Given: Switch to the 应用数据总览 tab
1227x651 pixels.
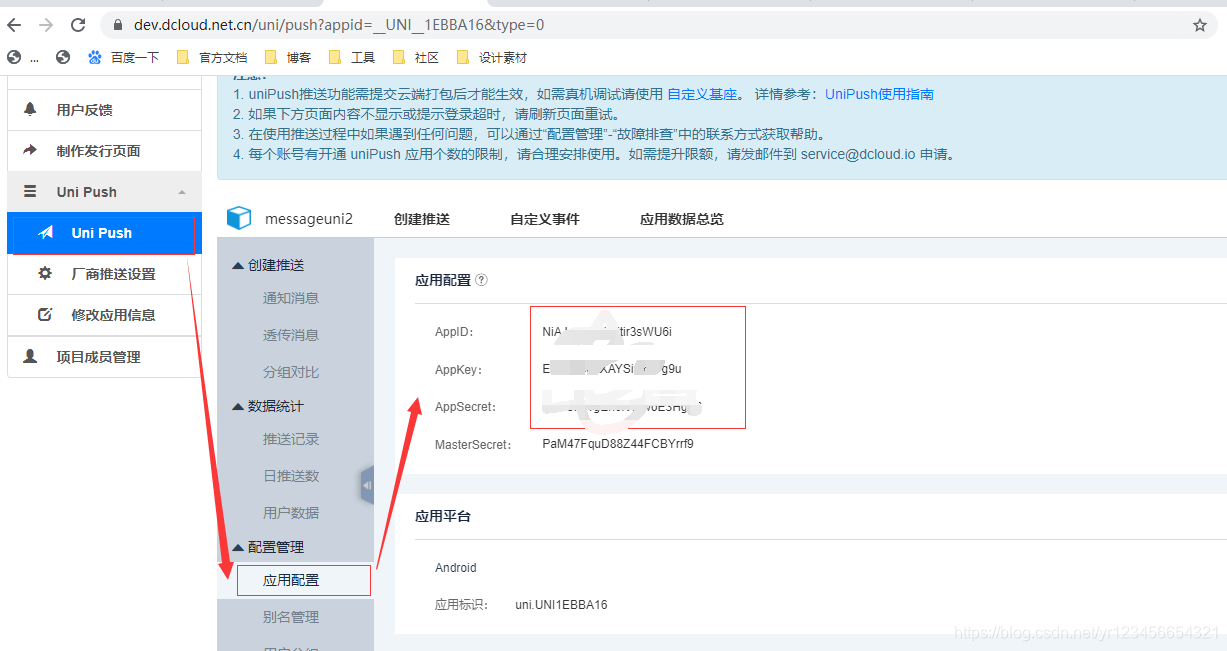Looking at the screenshot, I should pos(682,219).
